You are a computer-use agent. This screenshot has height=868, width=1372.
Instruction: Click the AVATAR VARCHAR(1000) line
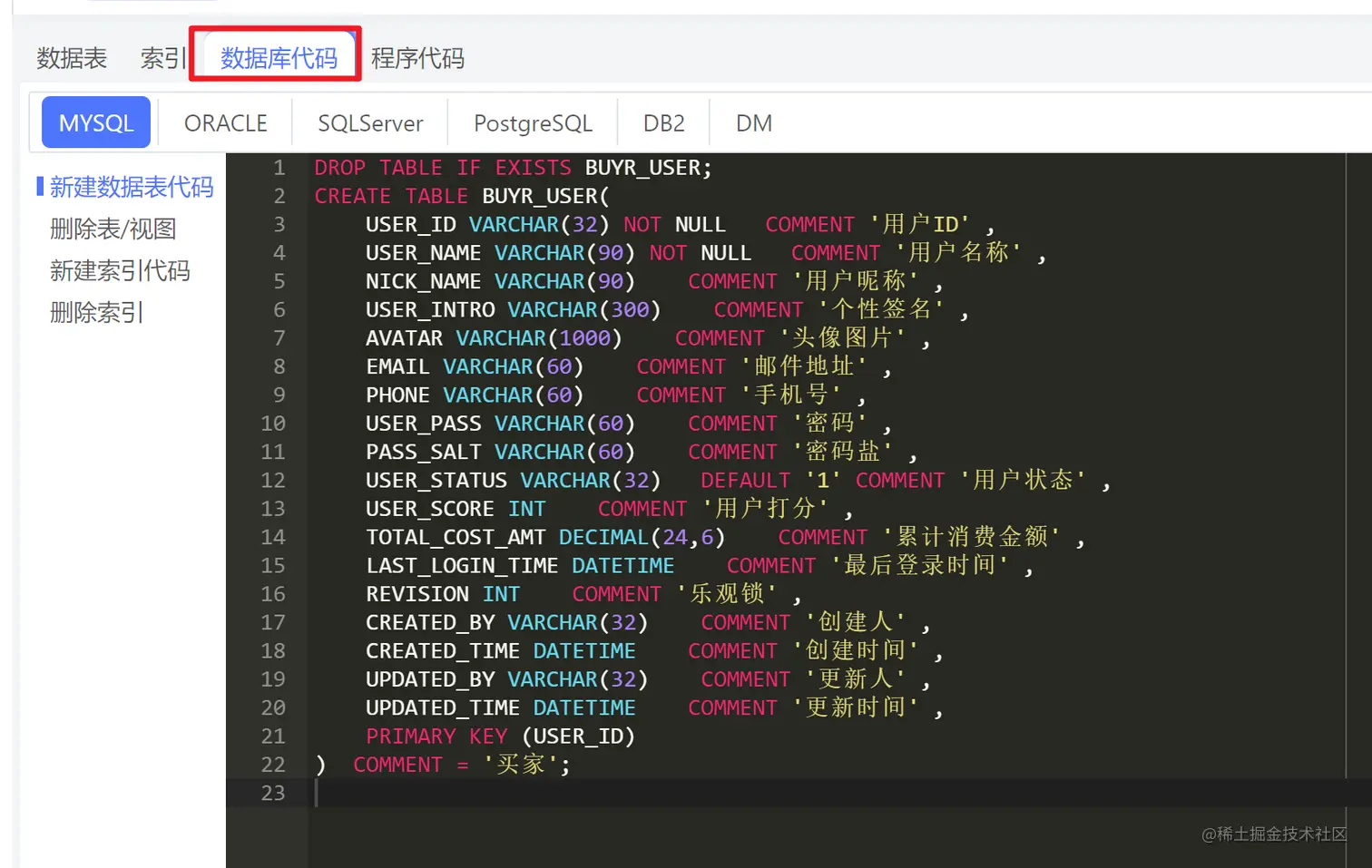point(648,338)
